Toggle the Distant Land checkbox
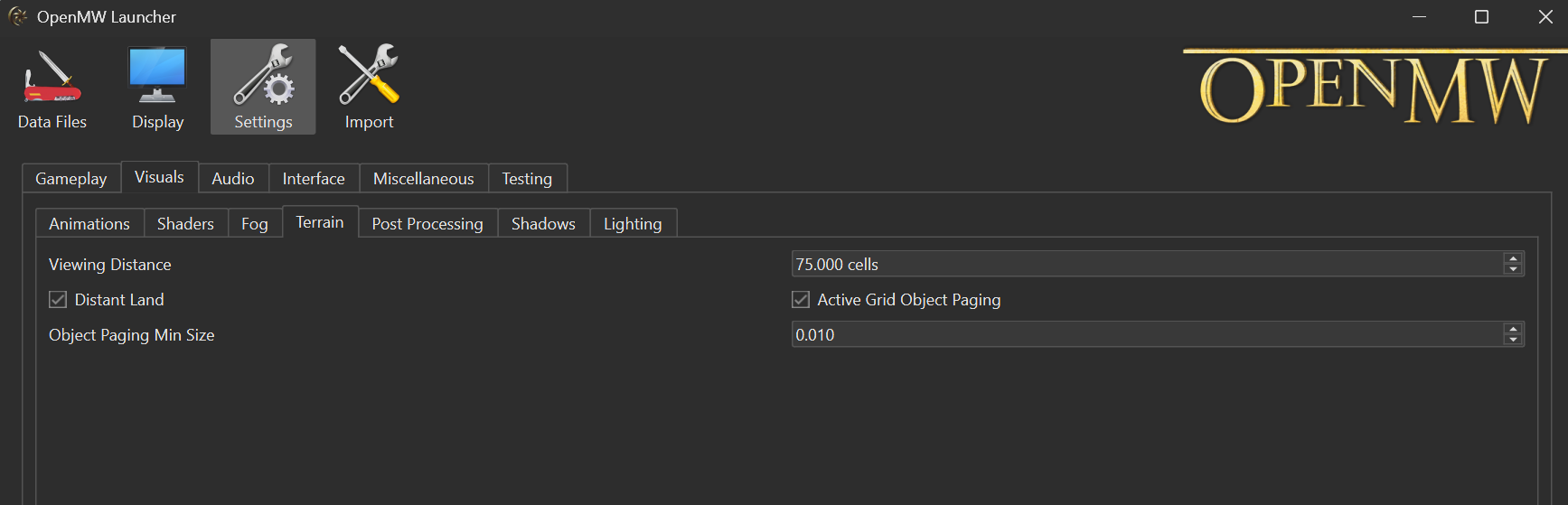The height and width of the screenshot is (505, 1568). 58,300
